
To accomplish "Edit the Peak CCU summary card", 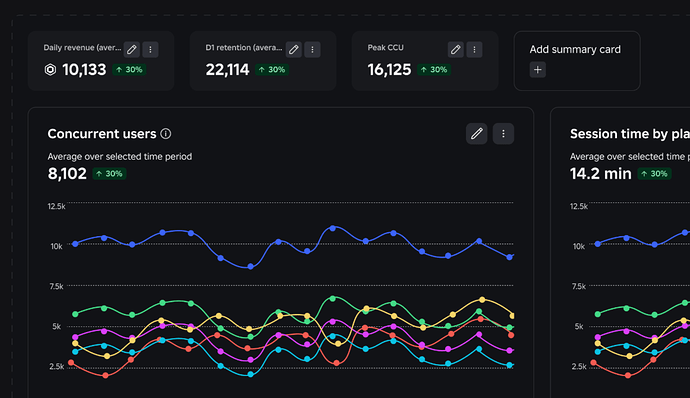I will (x=455, y=50).
